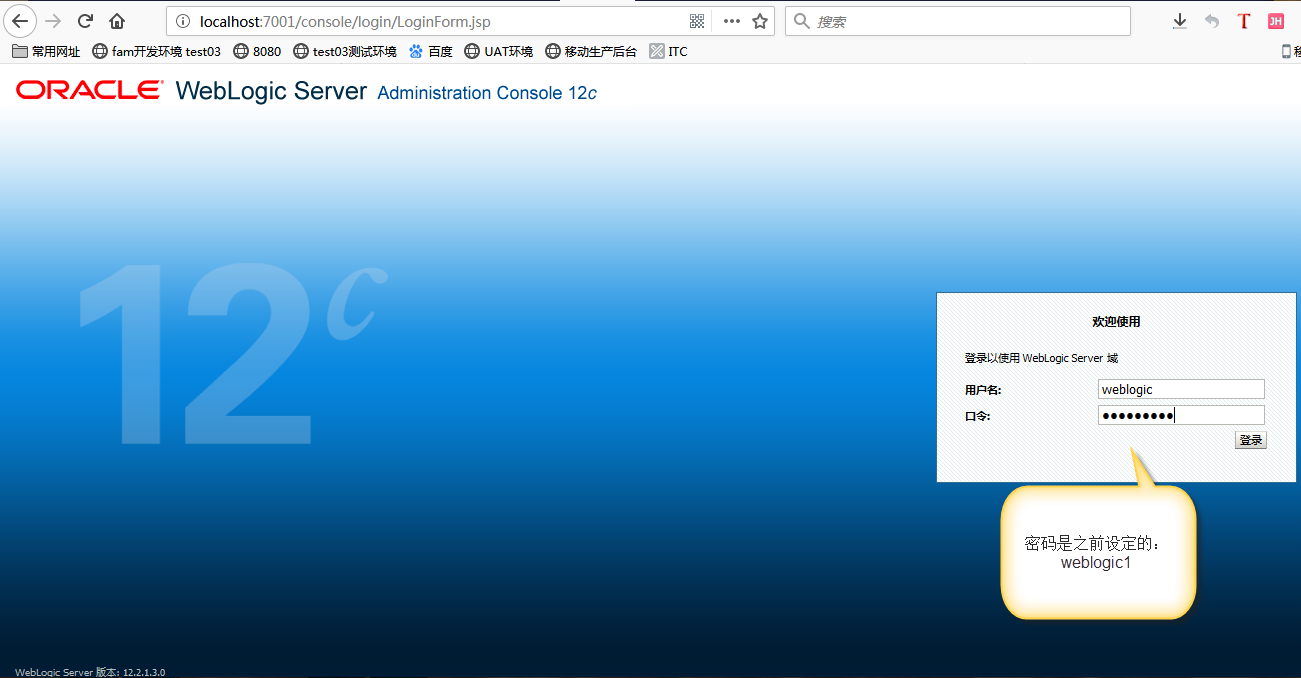This screenshot has height=678, width=1301.
Task: Show site info icon in address bar
Action: pyautogui.click(x=182, y=21)
